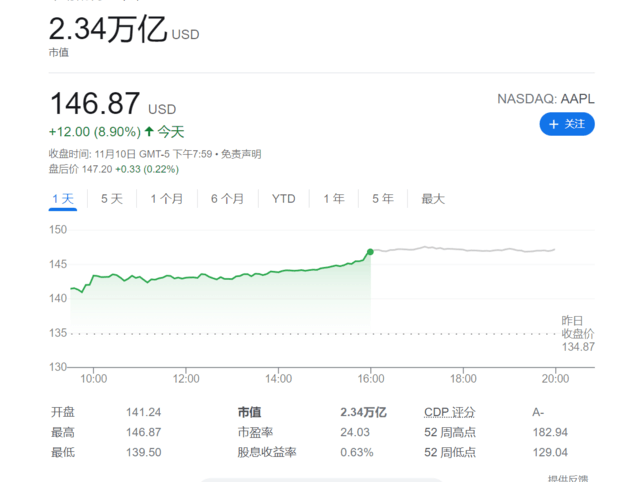Open the 免责声明 disclaimer link

click(241, 154)
